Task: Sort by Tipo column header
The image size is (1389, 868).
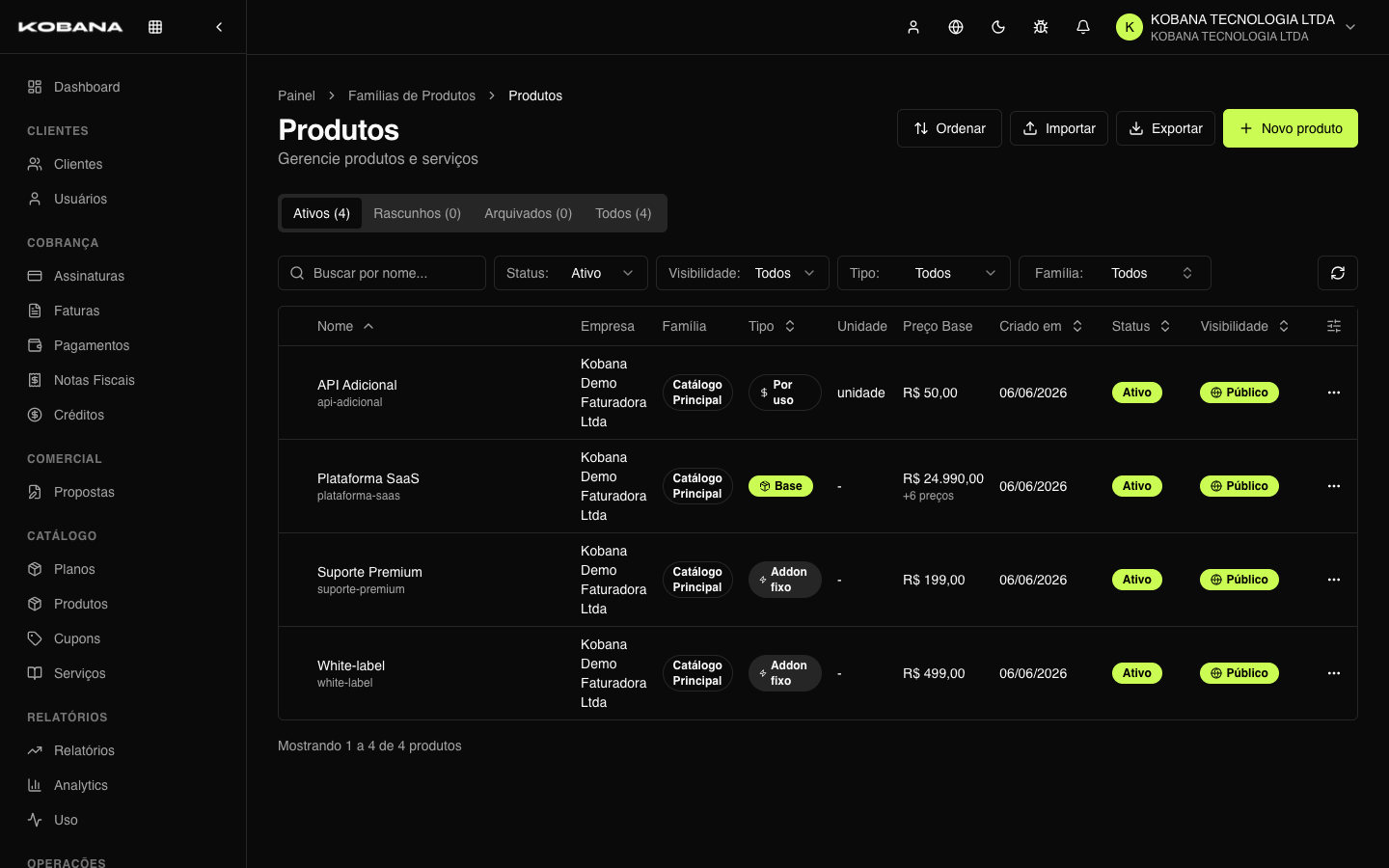Action: pyautogui.click(x=772, y=326)
